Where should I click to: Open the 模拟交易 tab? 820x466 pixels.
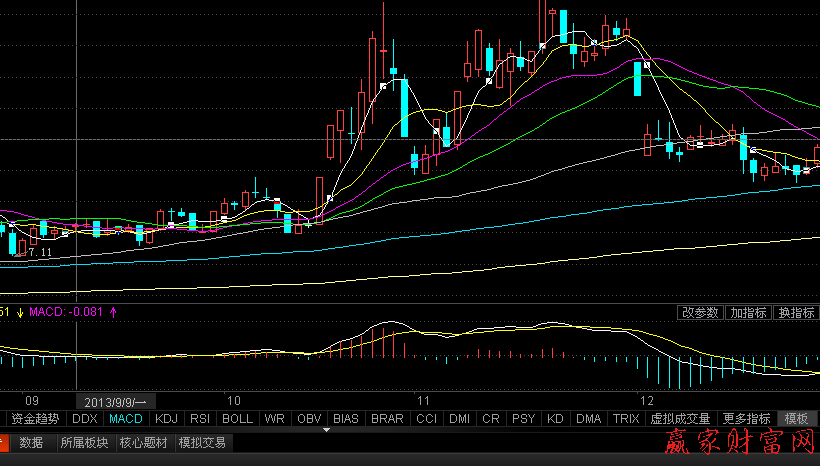pos(202,442)
